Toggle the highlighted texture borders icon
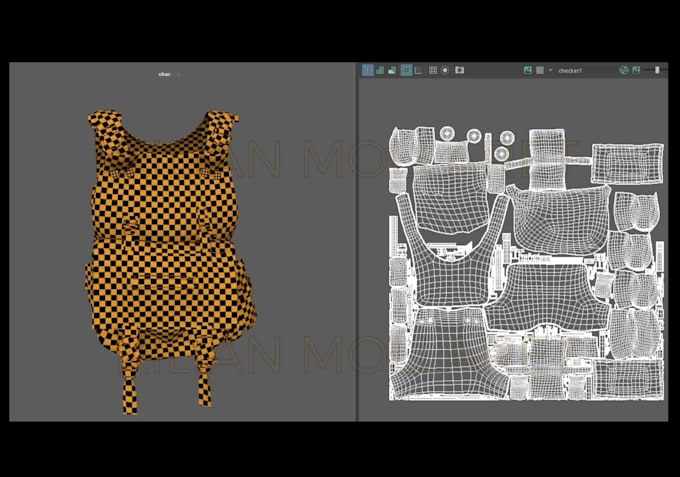Screen dimensions: 680x477 click(406, 70)
